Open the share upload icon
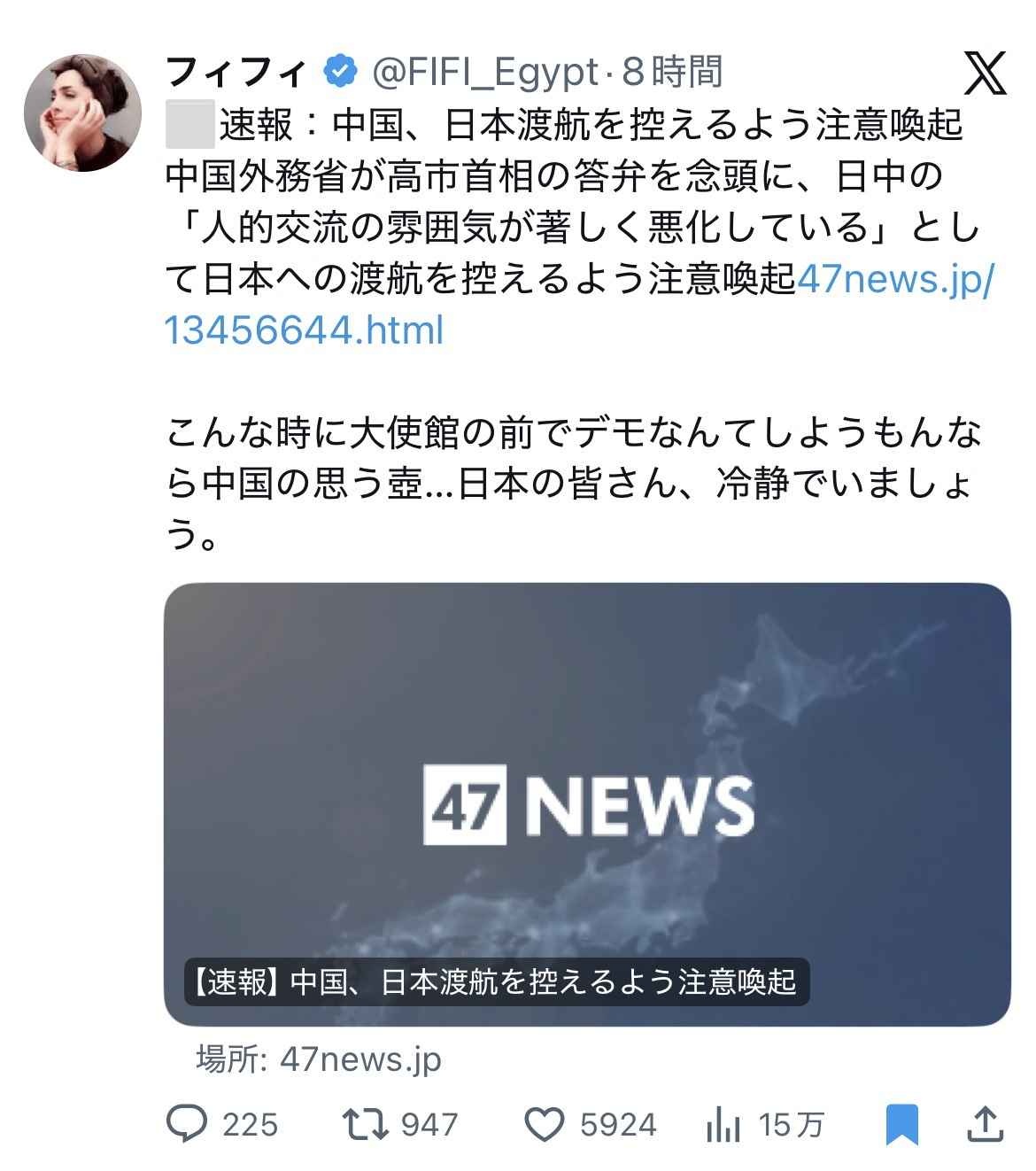The width and height of the screenshot is (1036, 1171). [984, 1123]
